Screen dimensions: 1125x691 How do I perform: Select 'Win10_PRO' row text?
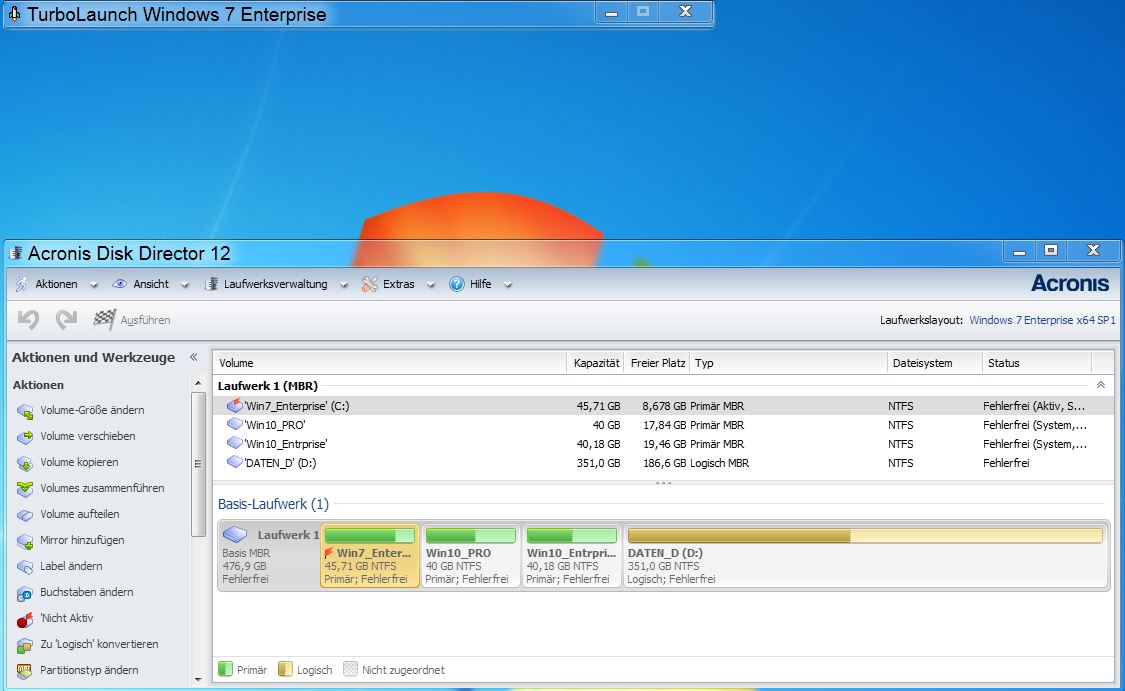pos(275,425)
